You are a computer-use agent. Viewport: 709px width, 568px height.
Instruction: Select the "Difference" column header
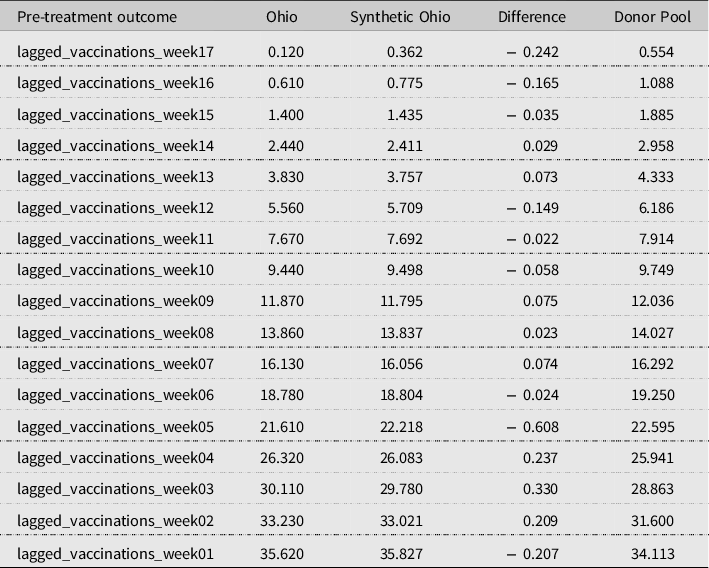(532, 17)
